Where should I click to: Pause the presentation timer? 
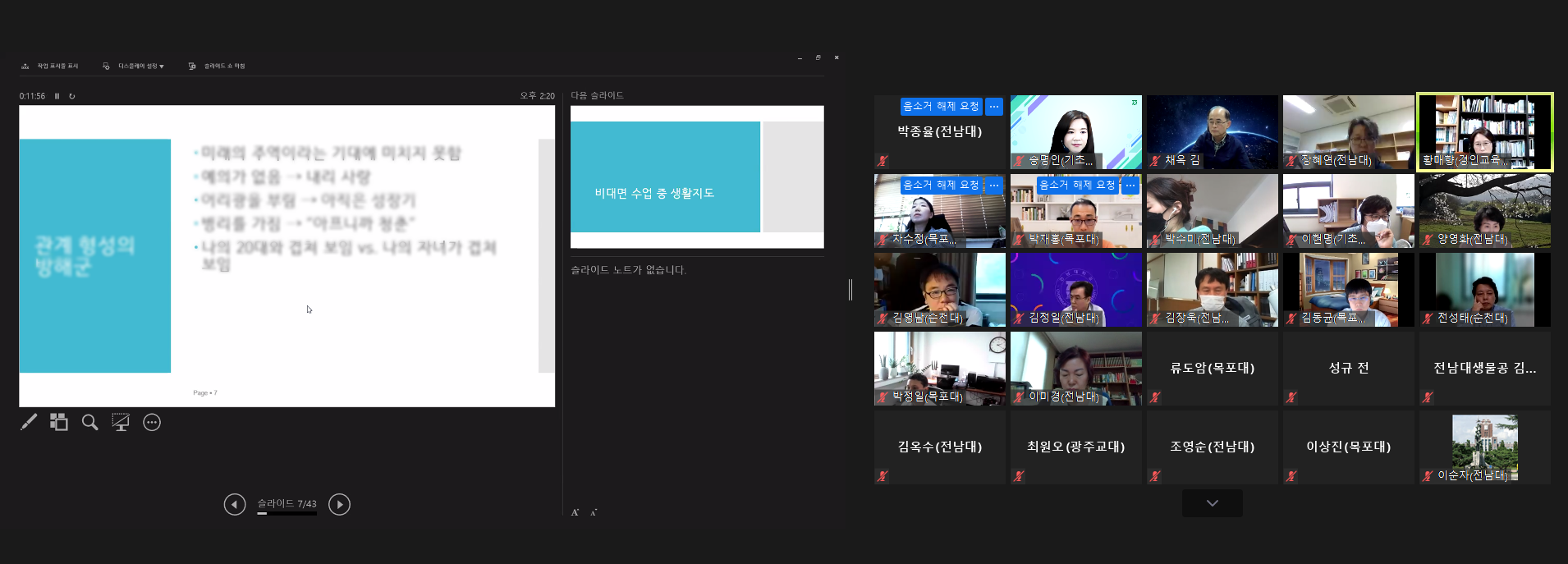pos(57,96)
